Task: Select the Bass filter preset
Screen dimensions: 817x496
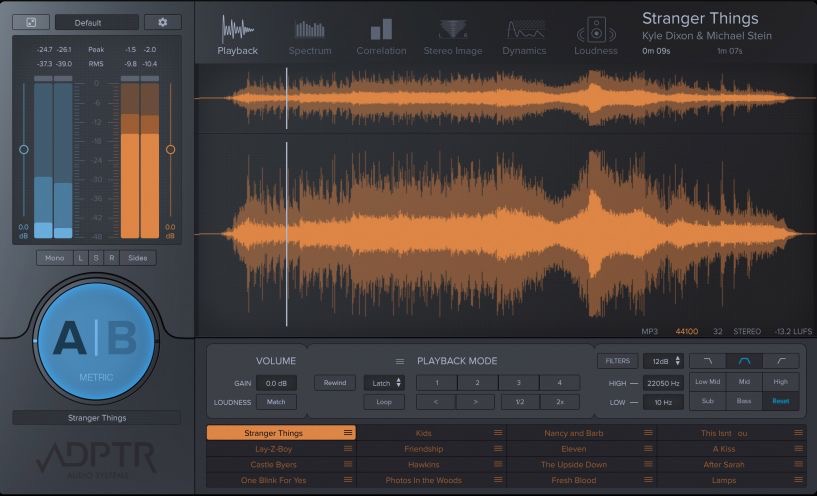Action: 744,401
